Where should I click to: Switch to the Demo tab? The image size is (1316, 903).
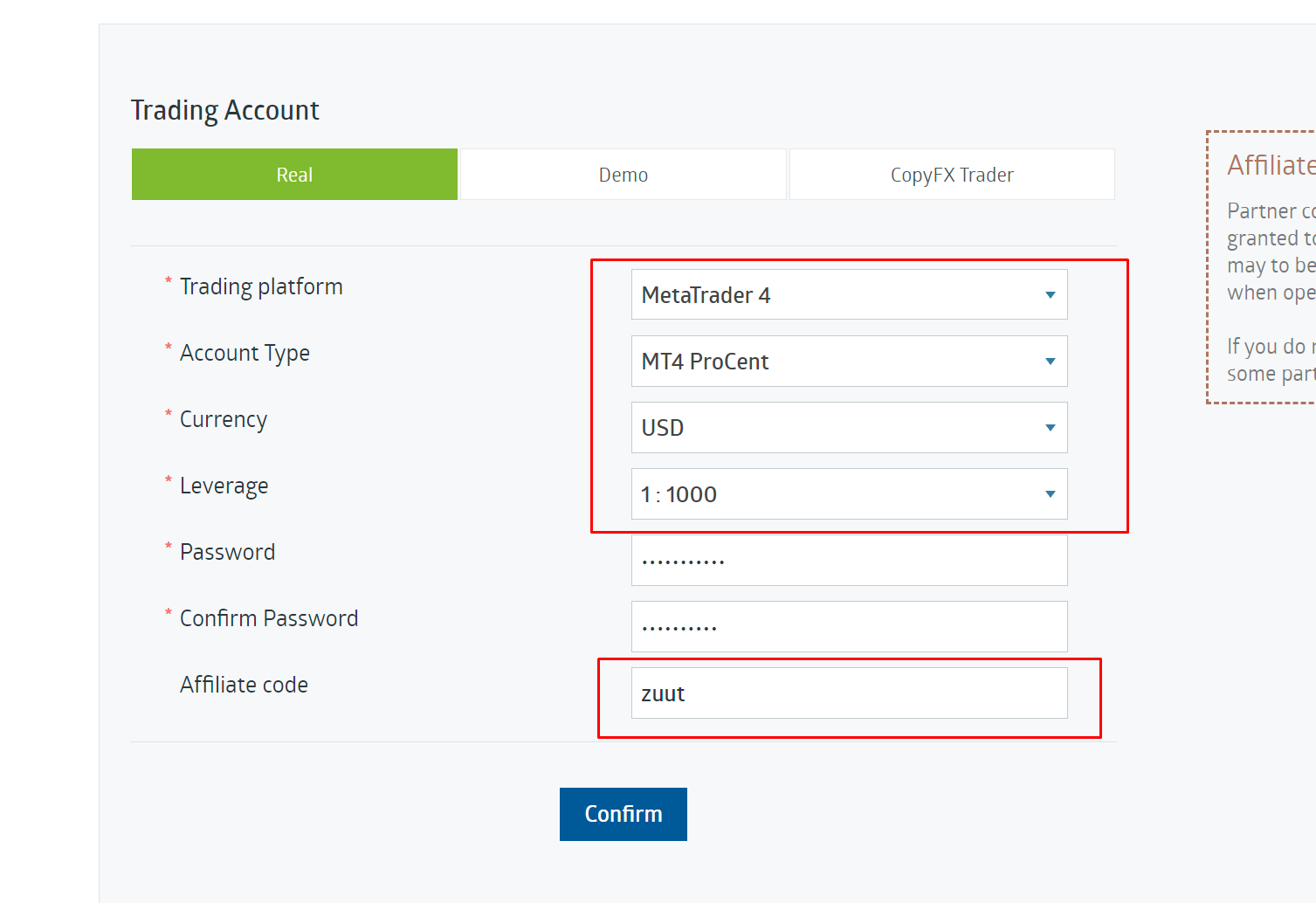pyautogui.click(x=623, y=175)
